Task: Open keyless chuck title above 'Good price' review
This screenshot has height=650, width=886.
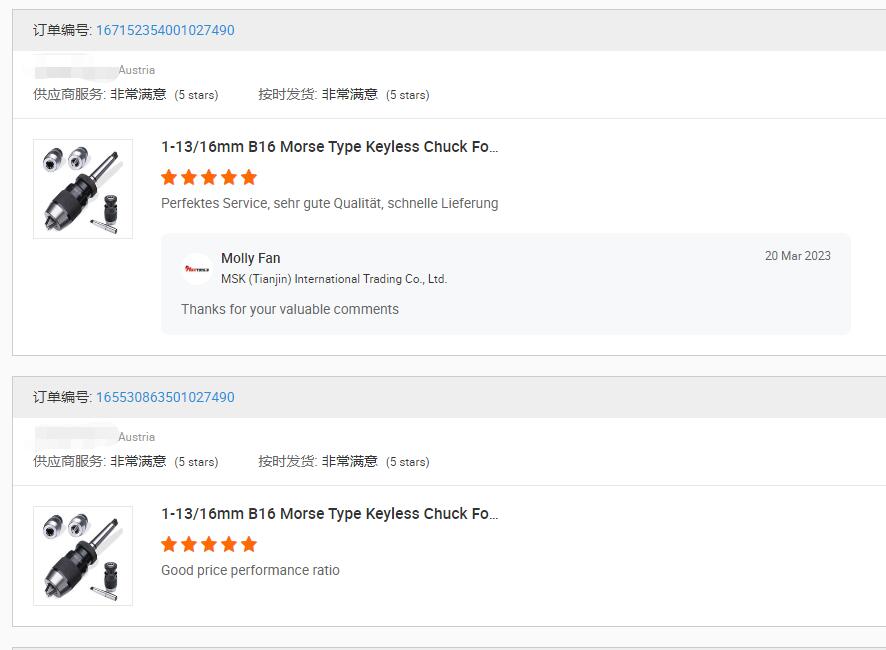Action: [x=329, y=514]
